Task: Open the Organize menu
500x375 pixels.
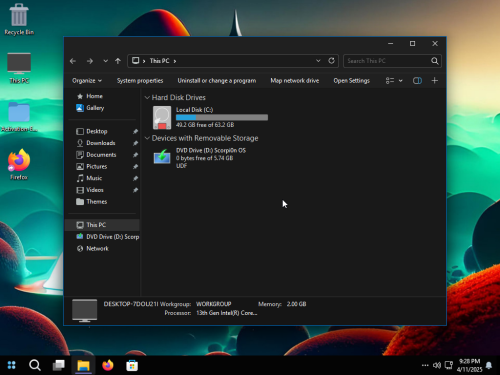Action: (87, 81)
